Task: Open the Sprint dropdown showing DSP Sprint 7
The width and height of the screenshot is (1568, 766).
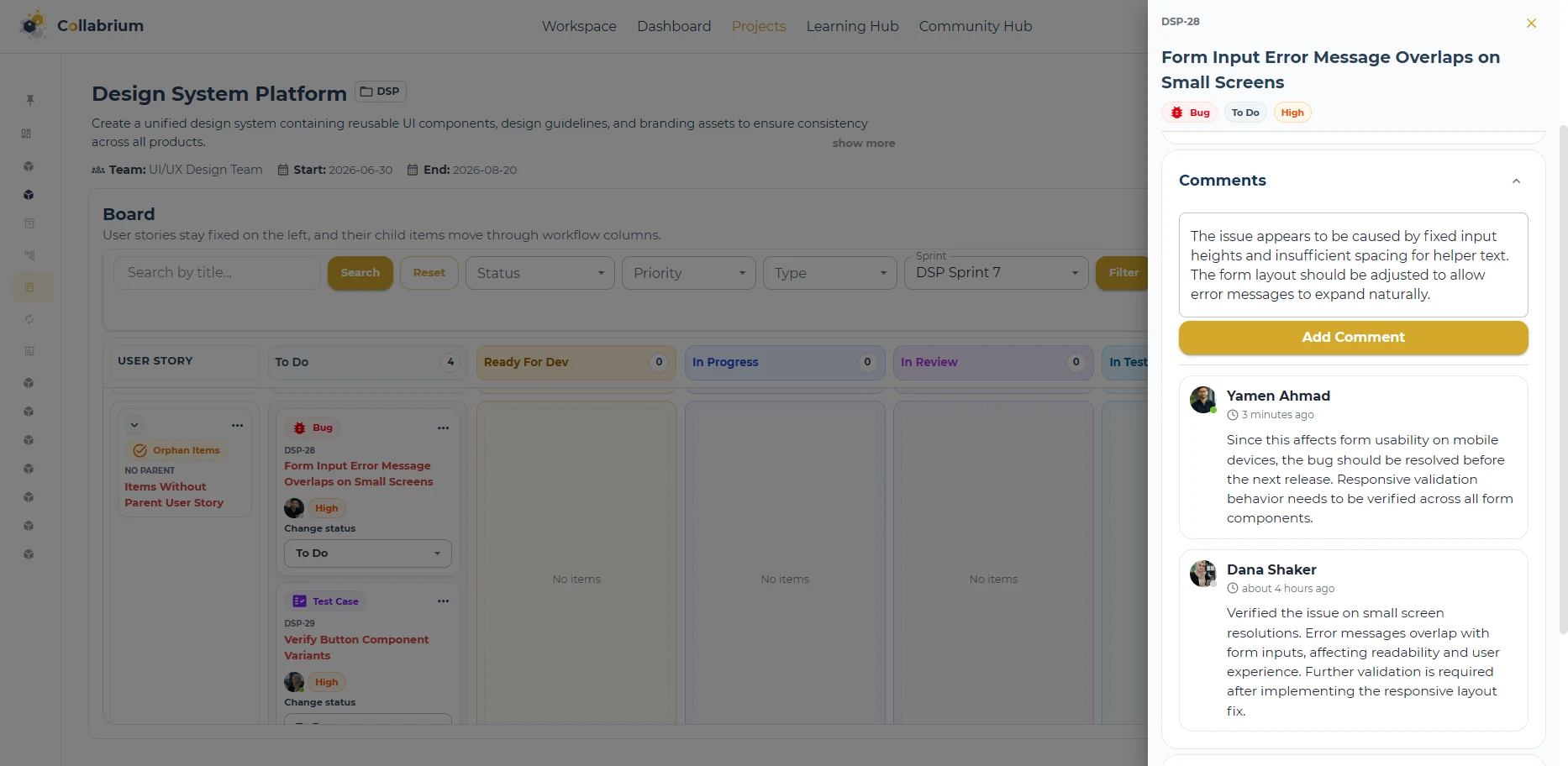Action: pyautogui.click(x=997, y=273)
